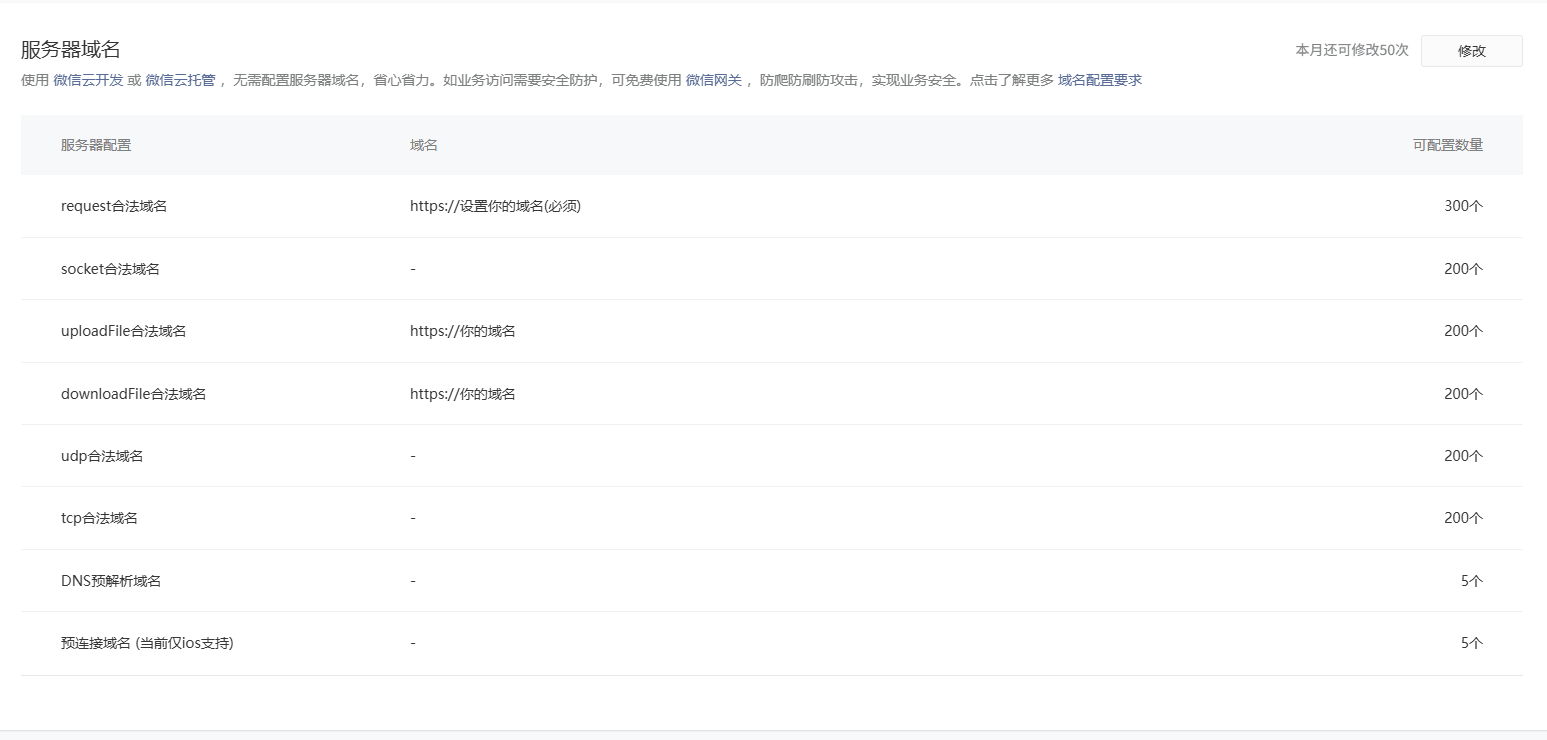The height and width of the screenshot is (740, 1547).
Task: Click the 修改 button
Action: pyautogui.click(x=1471, y=51)
